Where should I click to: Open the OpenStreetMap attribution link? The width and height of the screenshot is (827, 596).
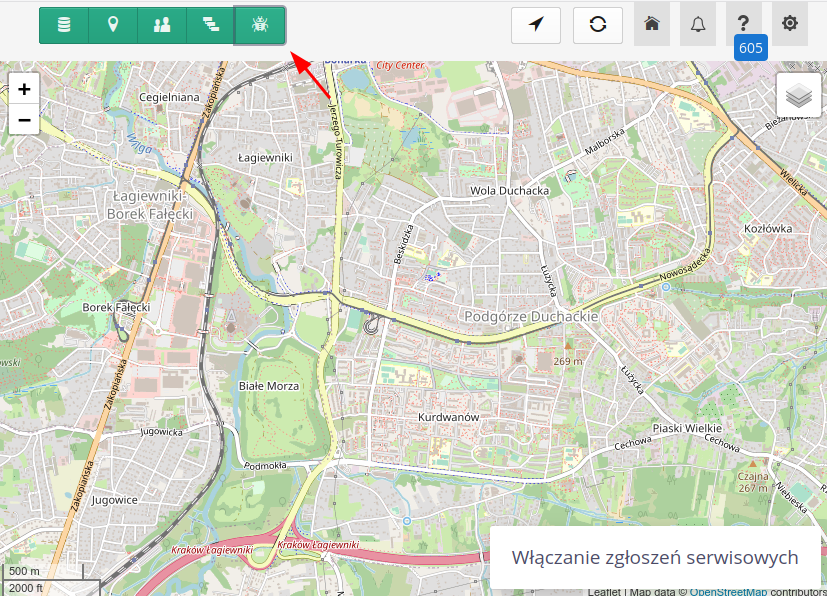click(728, 591)
